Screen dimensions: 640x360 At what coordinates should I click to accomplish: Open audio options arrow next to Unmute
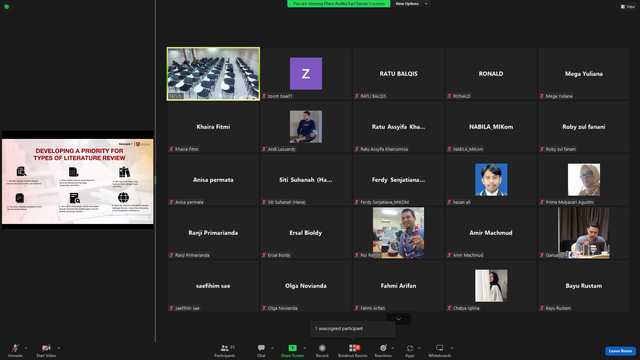[26, 348]
